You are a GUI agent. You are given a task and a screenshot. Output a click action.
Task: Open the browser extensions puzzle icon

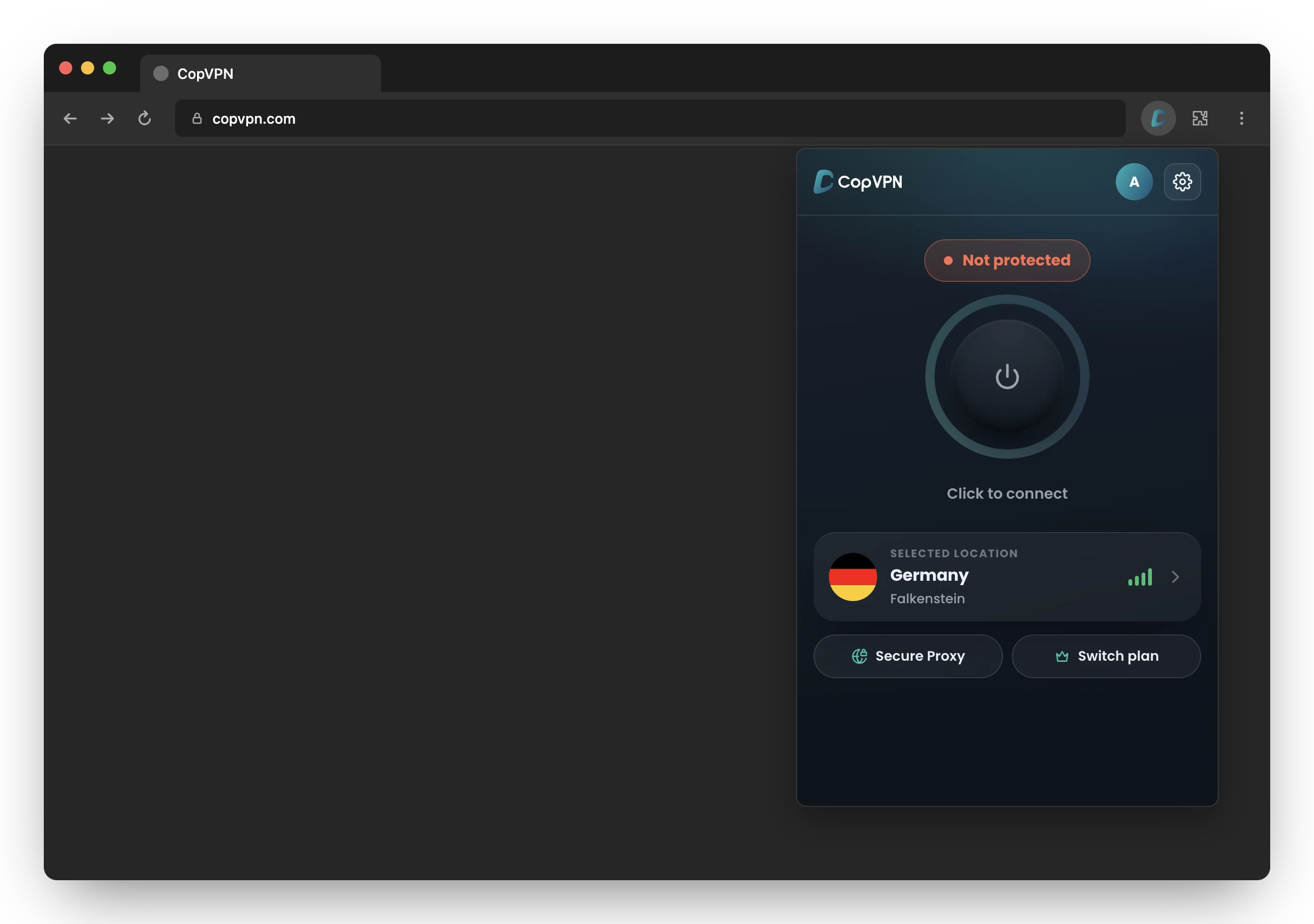tap(1200, 118)
